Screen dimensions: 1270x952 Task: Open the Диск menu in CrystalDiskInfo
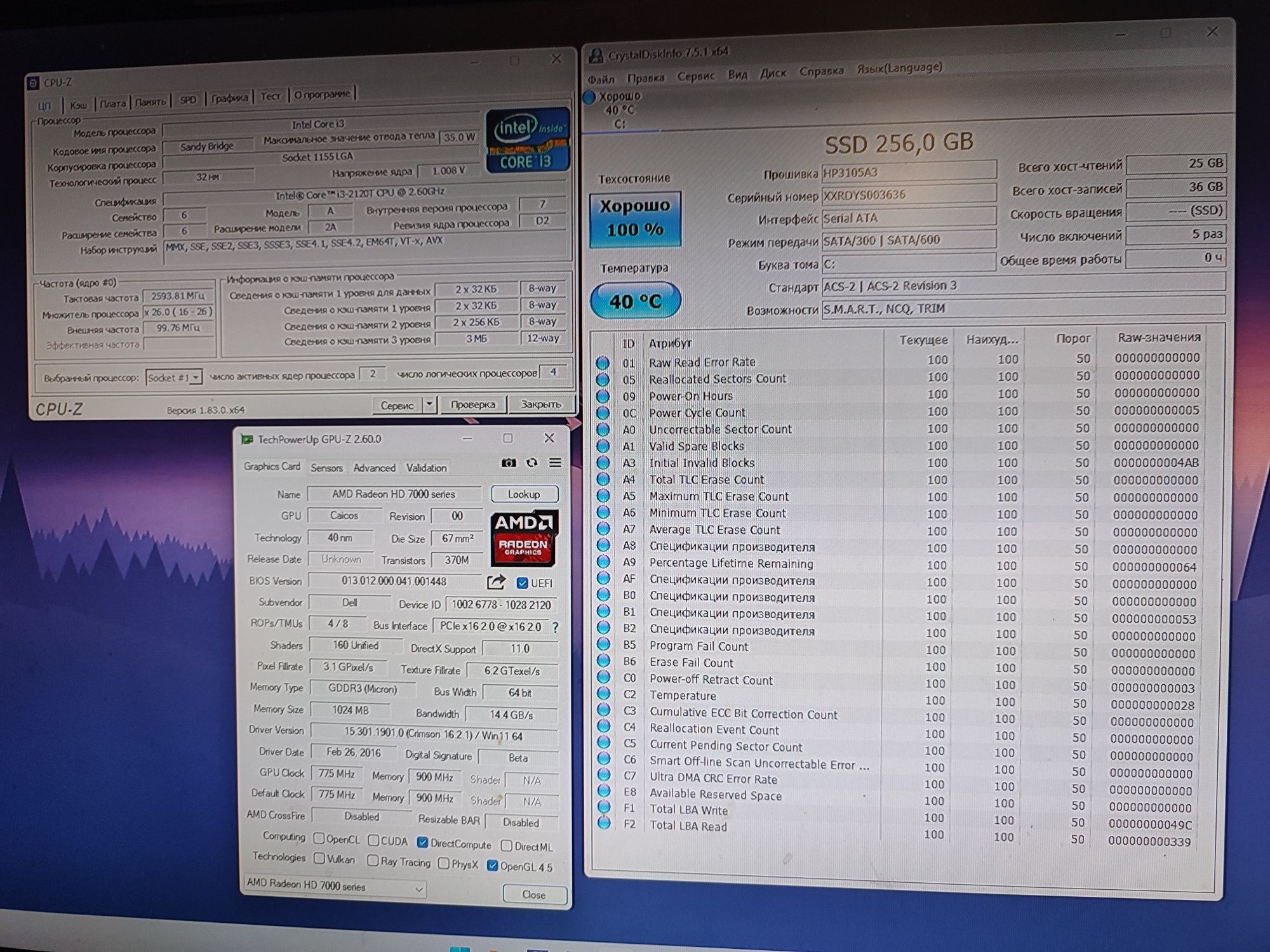[773, 74]
